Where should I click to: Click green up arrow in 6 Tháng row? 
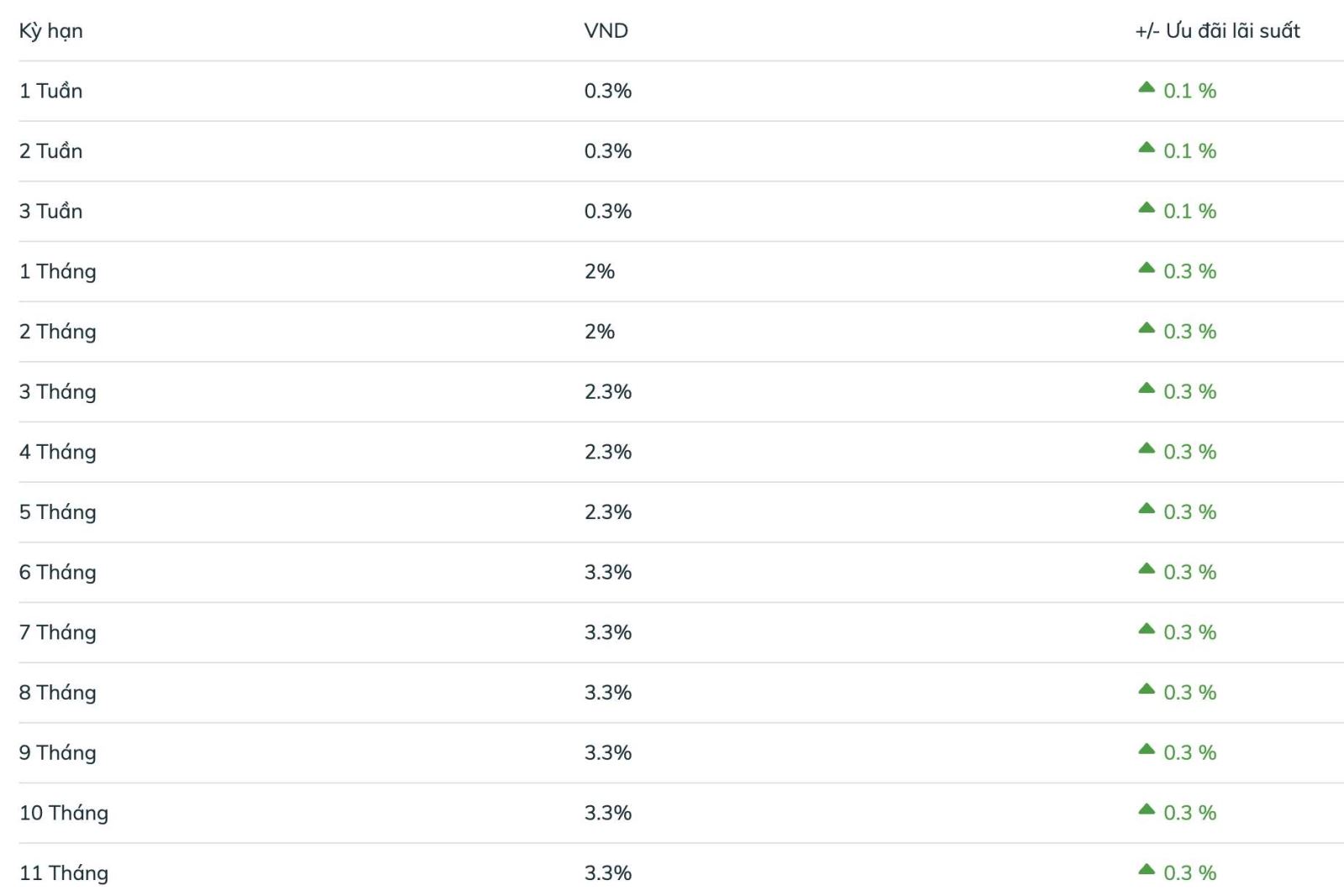[x=1146, y=569]
